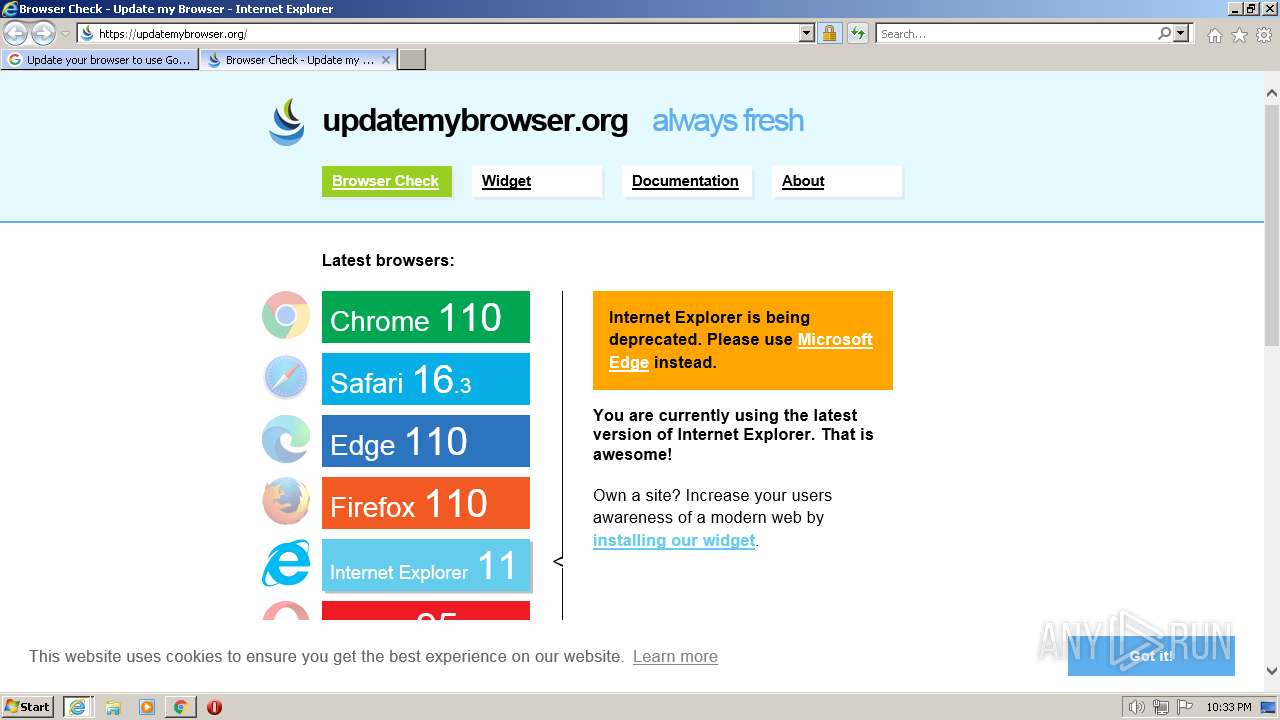Click the updatemybrowser.org sailboat logo

tap(287, 122)
